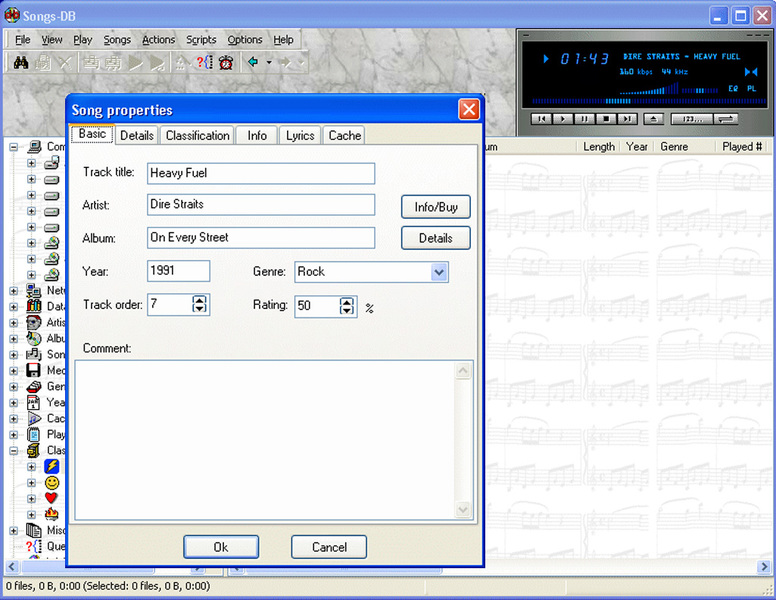Click the Cache tab

pos(344,135)
